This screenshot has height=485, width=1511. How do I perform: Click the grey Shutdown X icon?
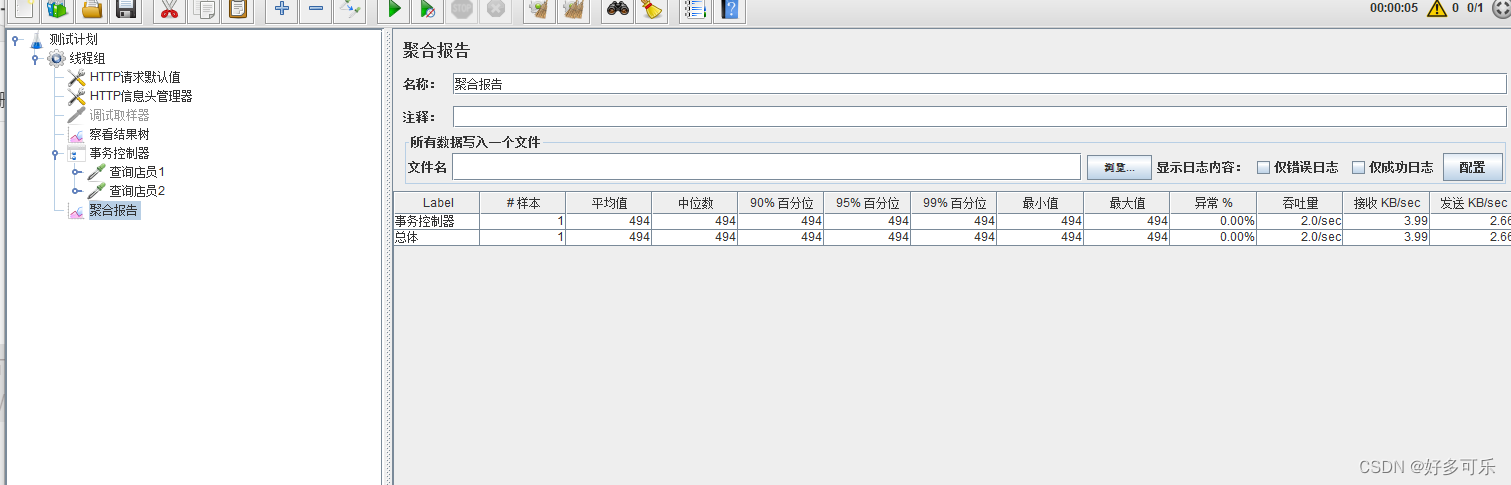click(495, 10)
